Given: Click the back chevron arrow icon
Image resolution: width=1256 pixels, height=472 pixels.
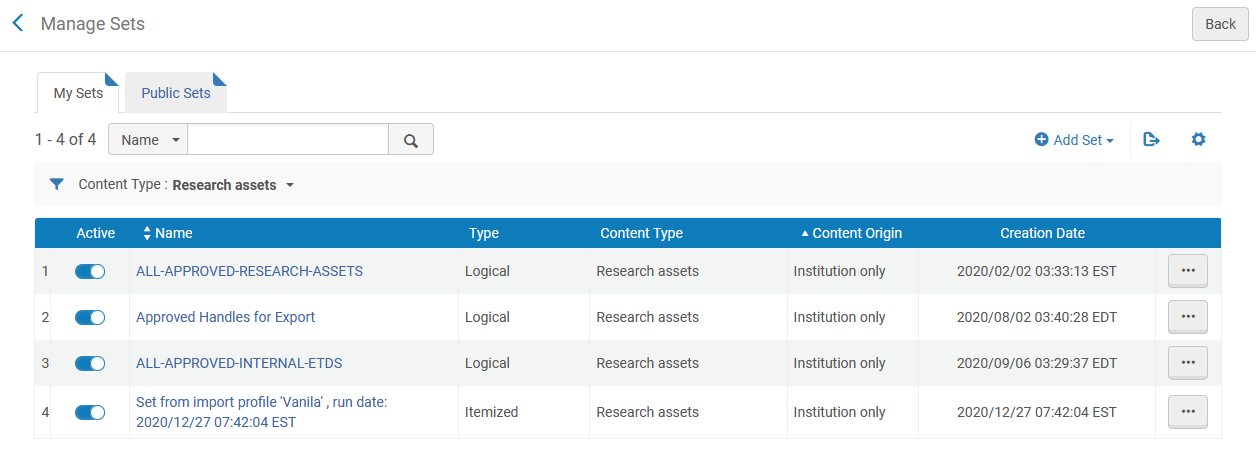Looking at the screenshot, I should coord(17,23).
